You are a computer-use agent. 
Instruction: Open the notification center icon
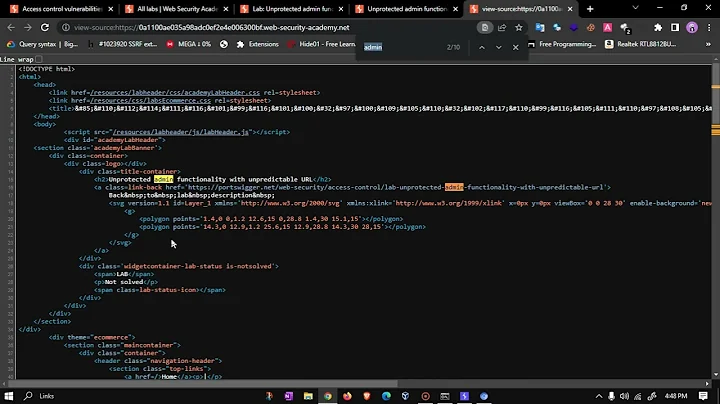[703, 396]
